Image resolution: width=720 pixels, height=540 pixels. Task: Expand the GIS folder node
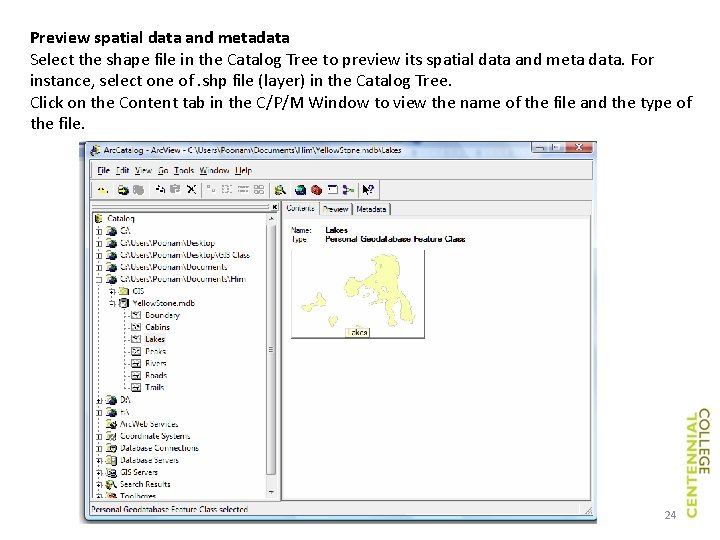(112, 291)
